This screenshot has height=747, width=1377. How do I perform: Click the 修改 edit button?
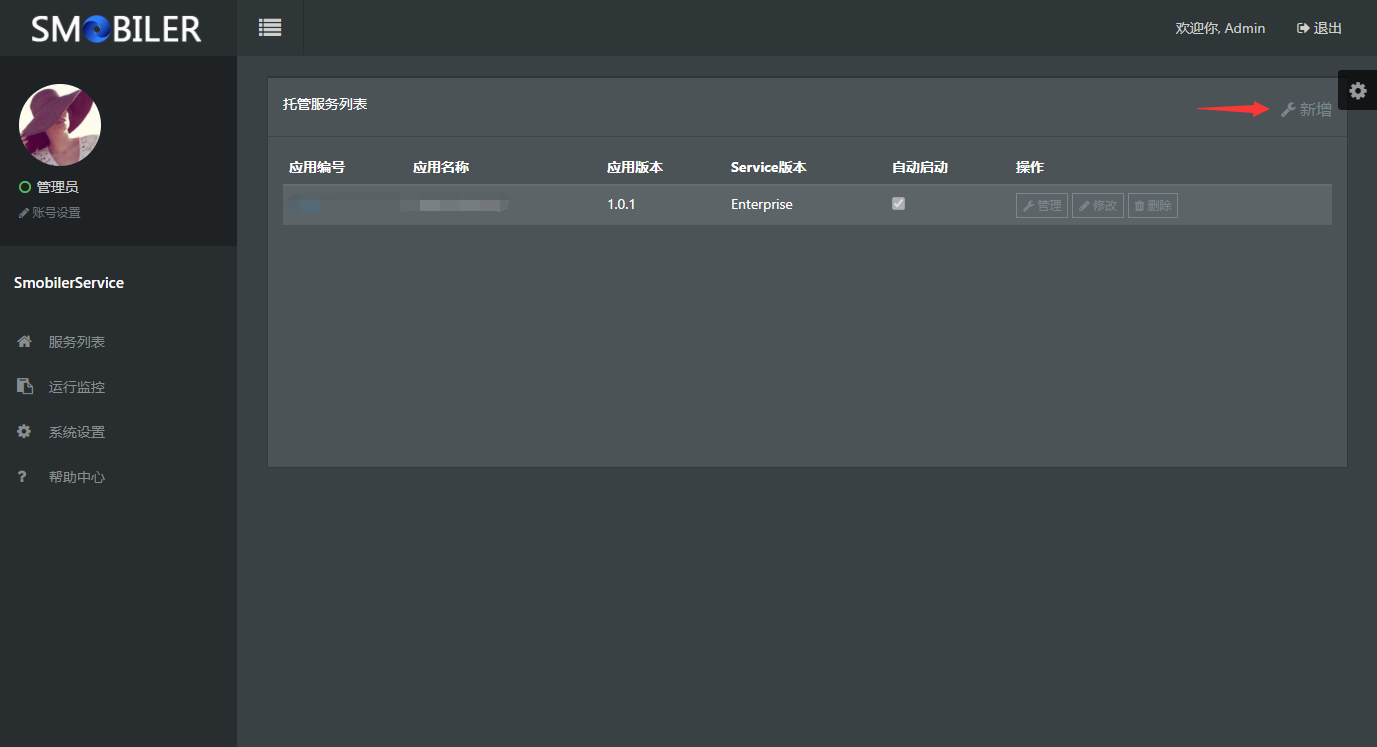[1098, 205]
